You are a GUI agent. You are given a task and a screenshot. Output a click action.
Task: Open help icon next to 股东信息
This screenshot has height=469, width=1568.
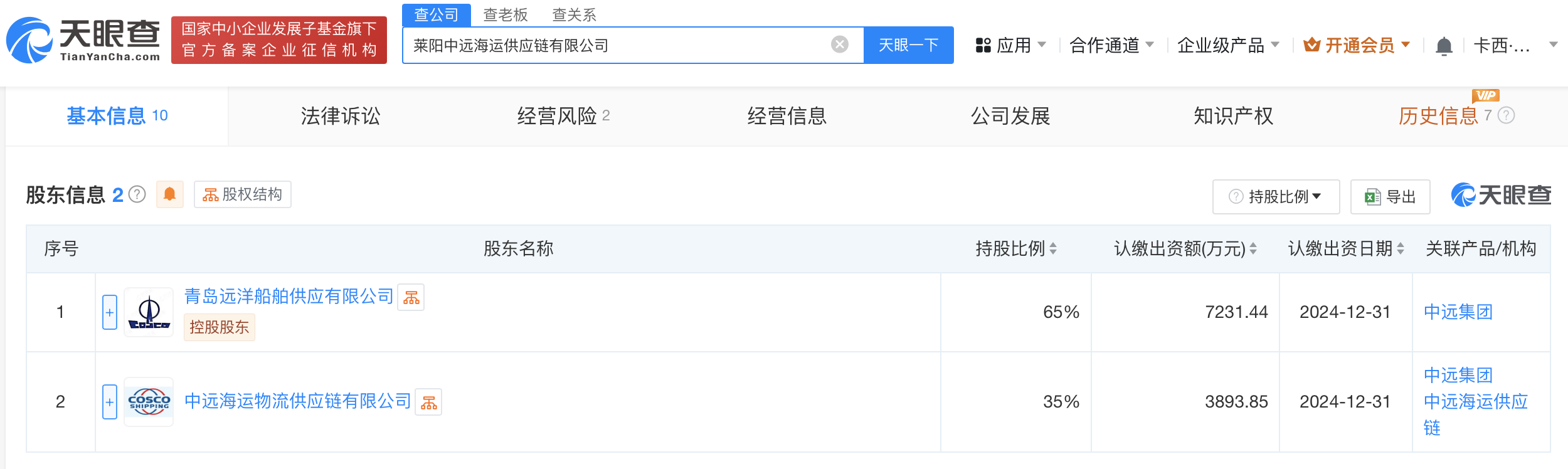pyautogui.click(x=137, y=195)
